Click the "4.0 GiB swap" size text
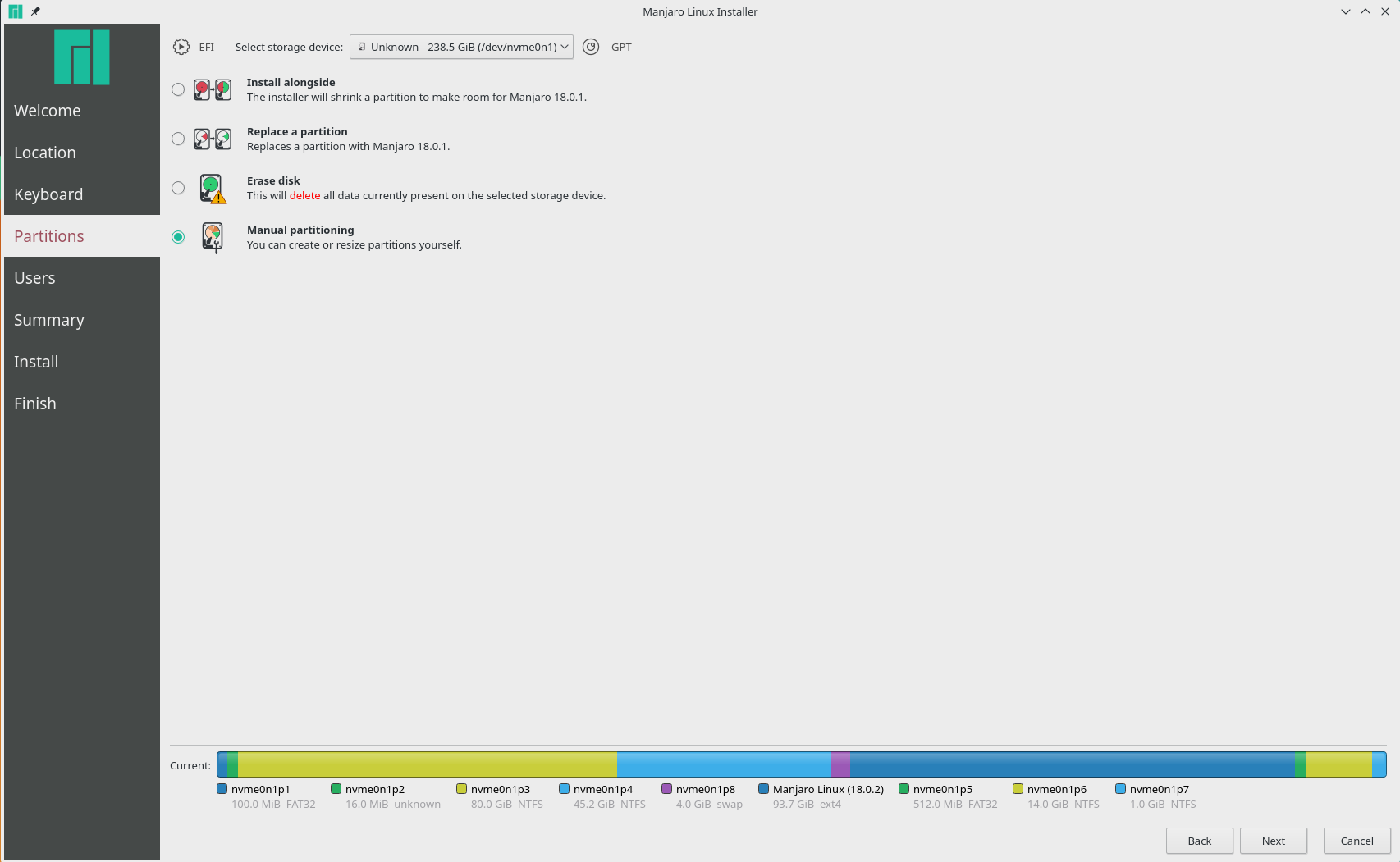 (x=709, y=804)
